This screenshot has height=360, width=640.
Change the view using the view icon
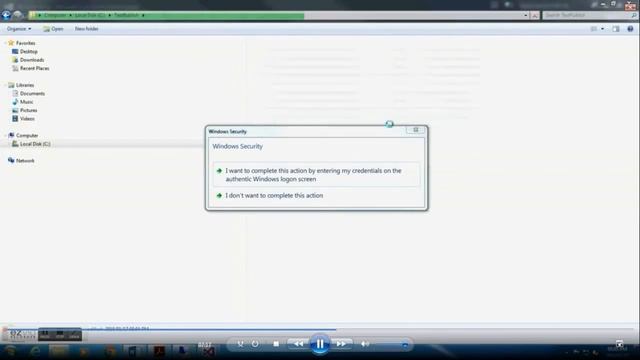coord(593,29)
